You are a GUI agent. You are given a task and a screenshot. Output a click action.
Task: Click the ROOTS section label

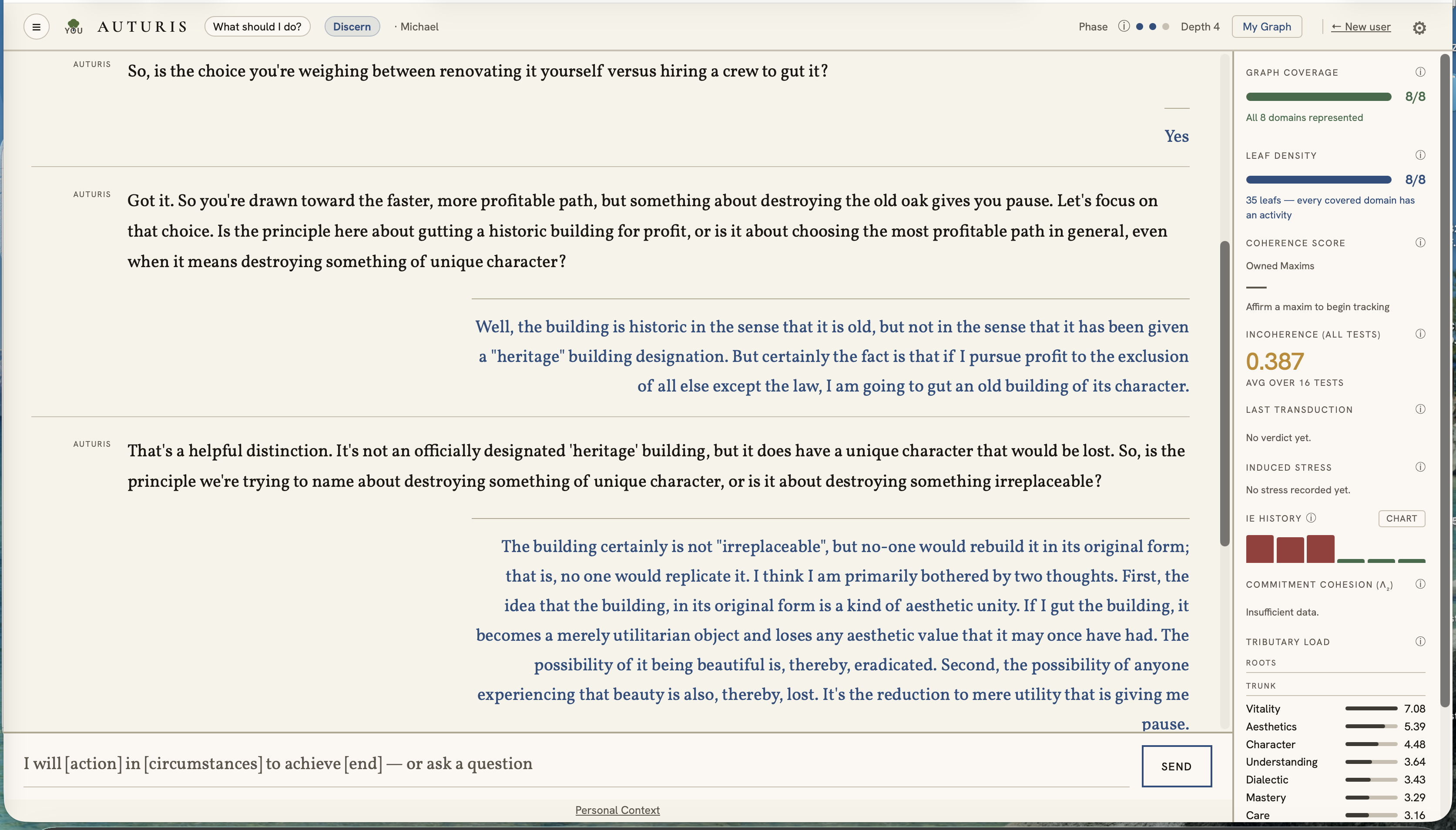point(1261,663)
